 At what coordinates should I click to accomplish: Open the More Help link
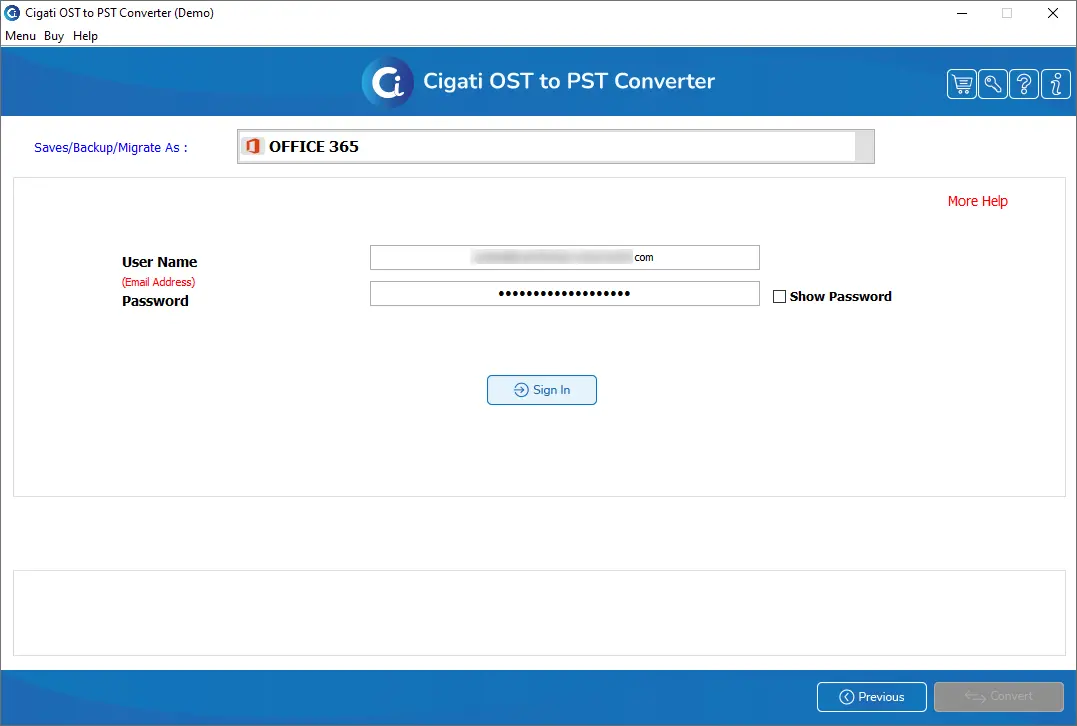click(x=977, y=201)
